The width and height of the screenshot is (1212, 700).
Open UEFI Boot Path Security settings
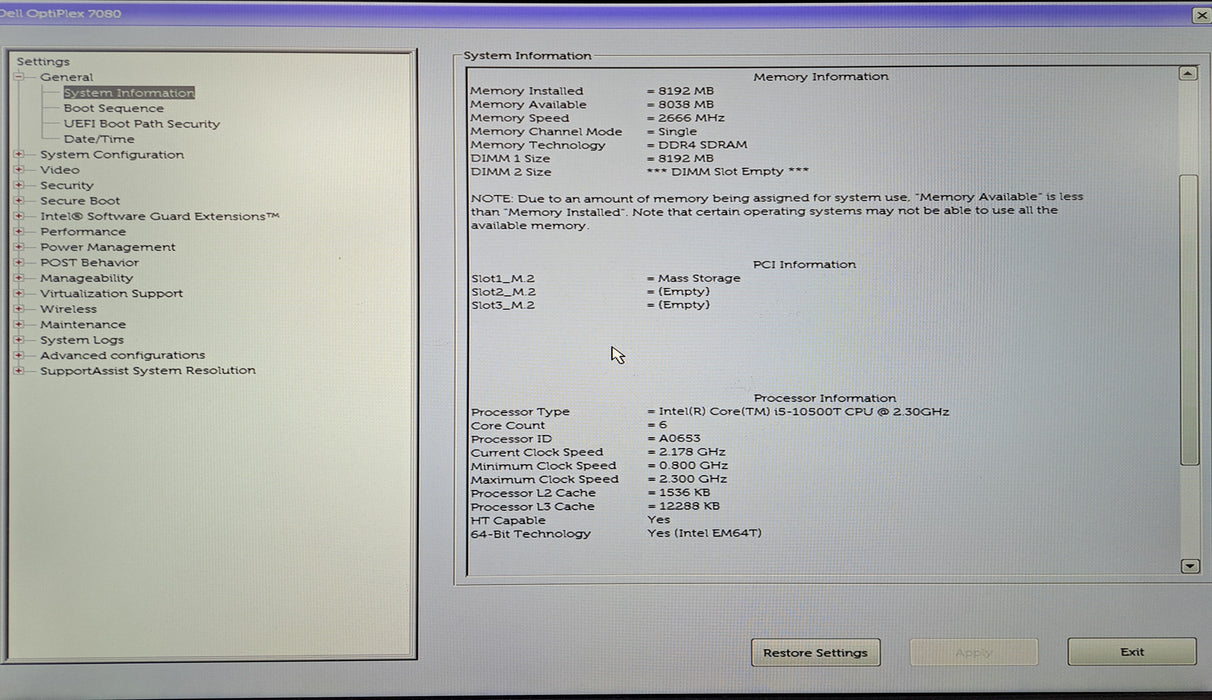(x=141, y=123)
